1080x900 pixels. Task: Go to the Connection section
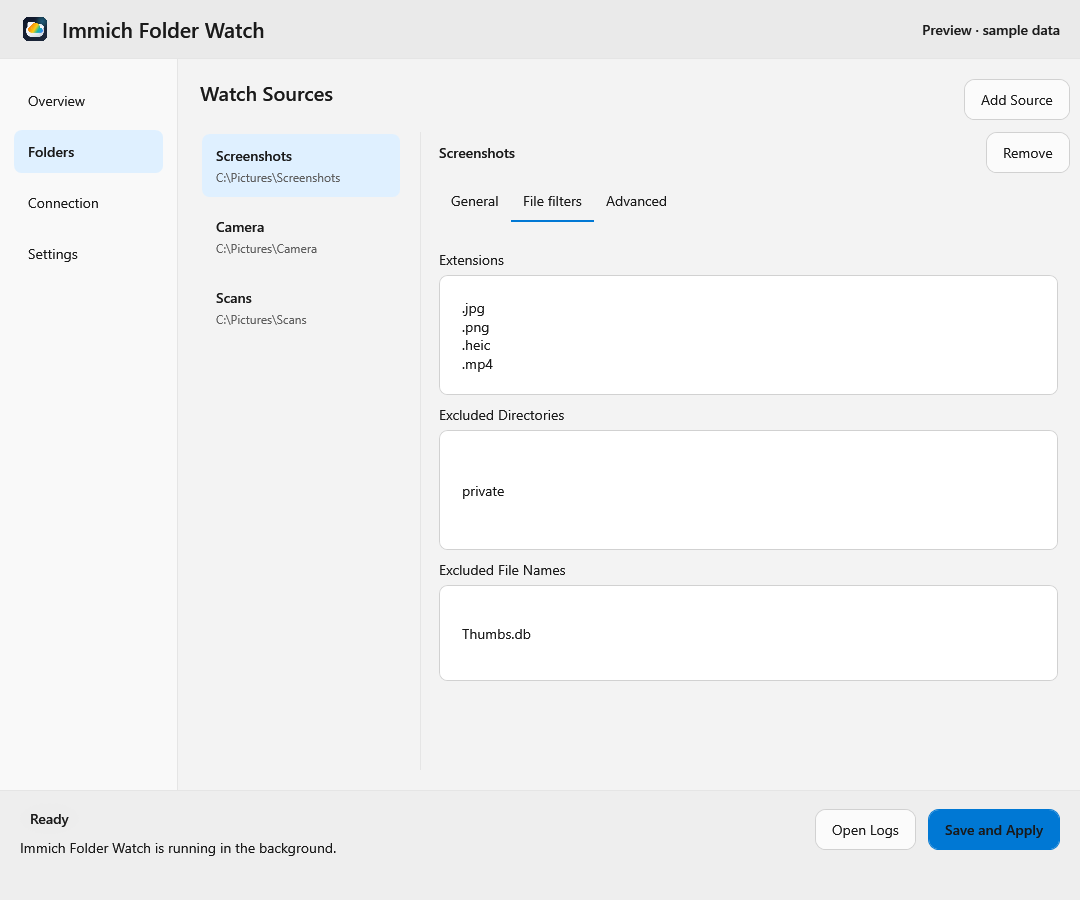tap(88, 203)
